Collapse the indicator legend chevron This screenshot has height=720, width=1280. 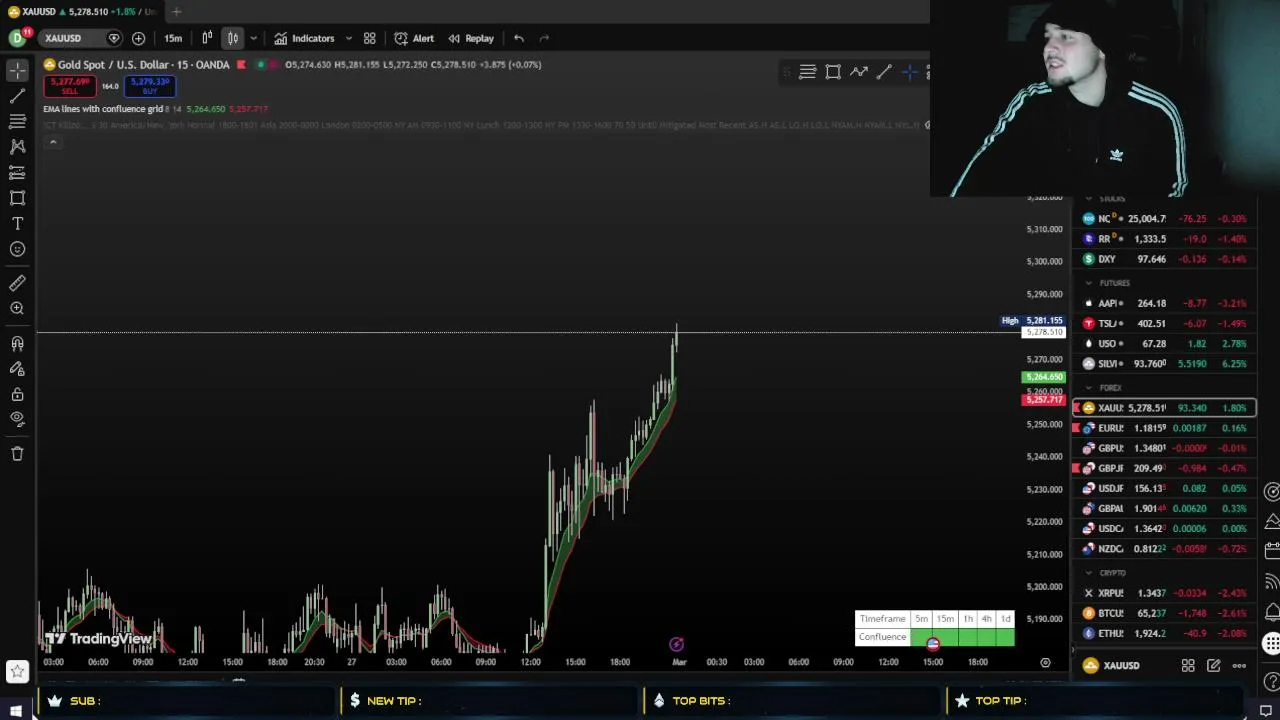[x=53, y=143]
